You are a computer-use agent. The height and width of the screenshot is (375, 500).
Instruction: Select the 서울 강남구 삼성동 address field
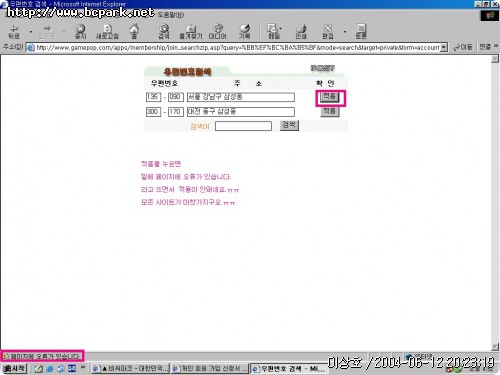[241, 97]
